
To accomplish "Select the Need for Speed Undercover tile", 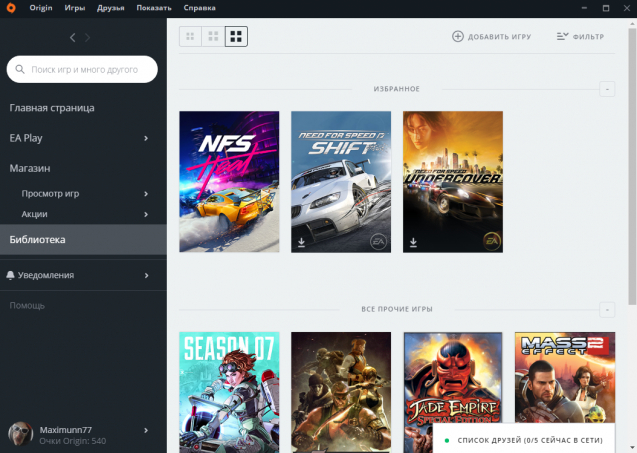I will [453, 182].
